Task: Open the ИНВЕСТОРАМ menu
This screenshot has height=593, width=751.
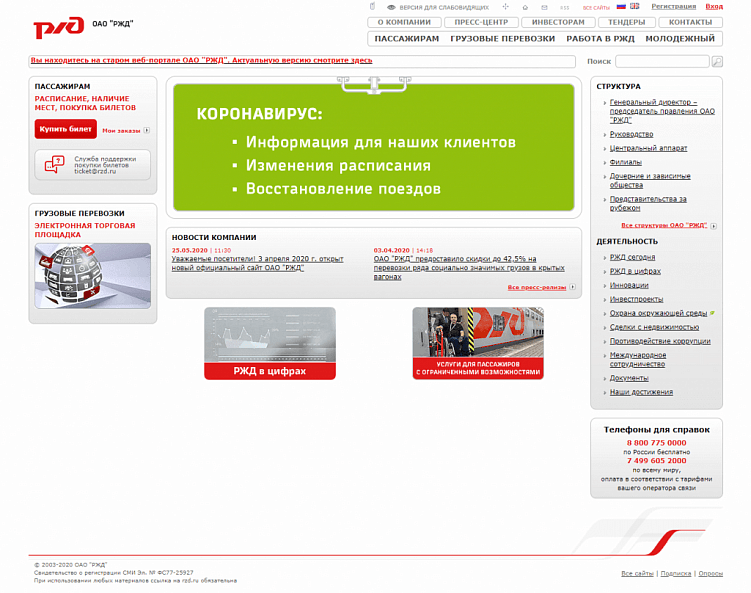Action: (558, 22)
